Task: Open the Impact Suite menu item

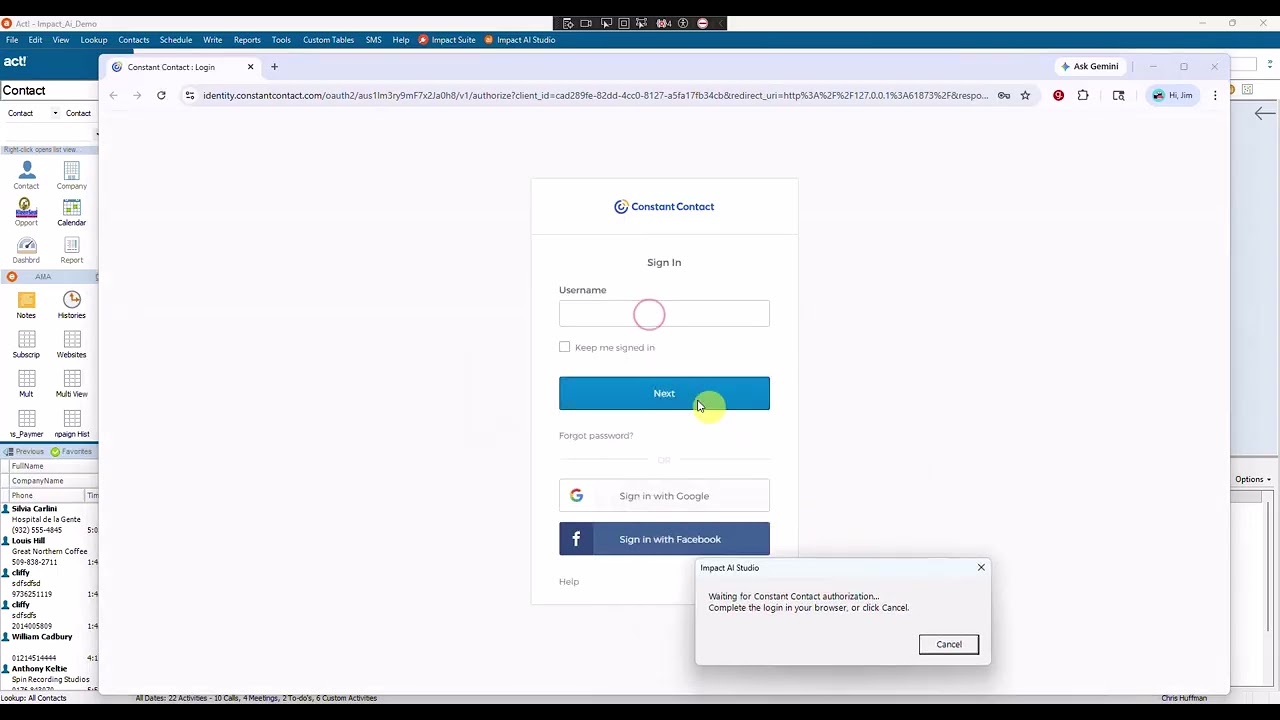Action: (x=447, y=40)
